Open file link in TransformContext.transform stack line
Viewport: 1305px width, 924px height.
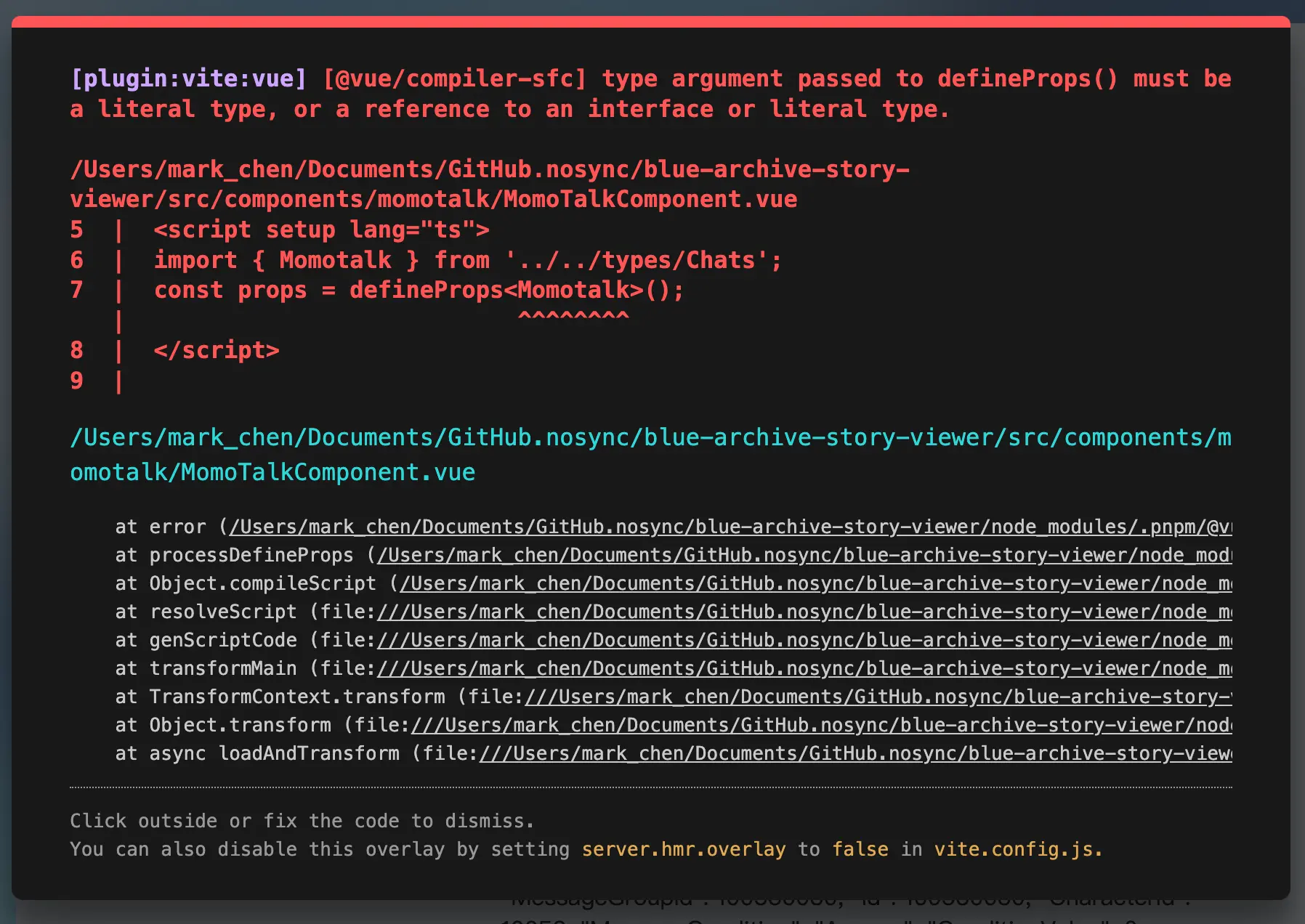point(878,697)
